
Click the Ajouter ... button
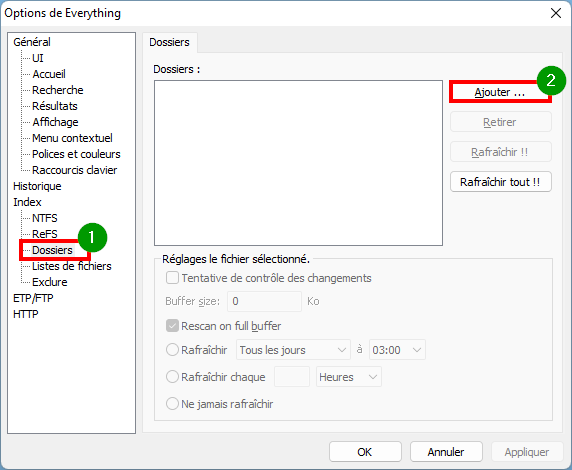click(x=500, y=92)
